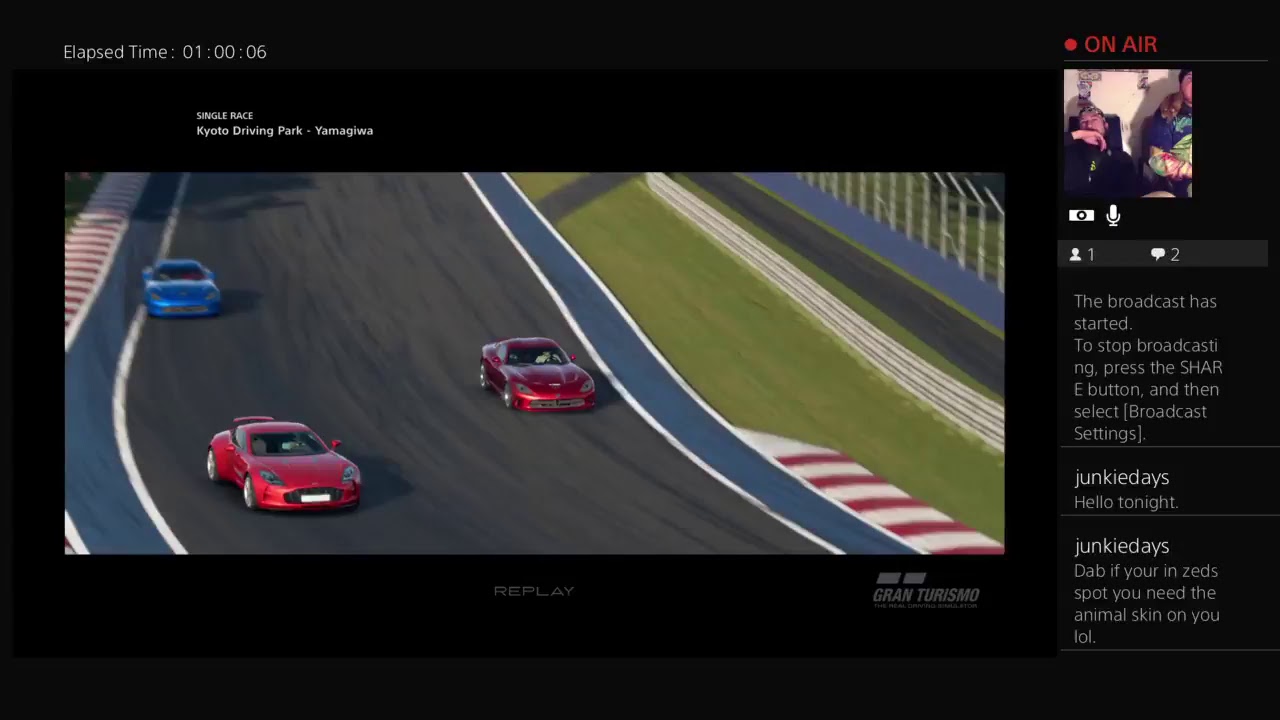Select the broadcaster webcam thumbnail

tap(1128, 133)
